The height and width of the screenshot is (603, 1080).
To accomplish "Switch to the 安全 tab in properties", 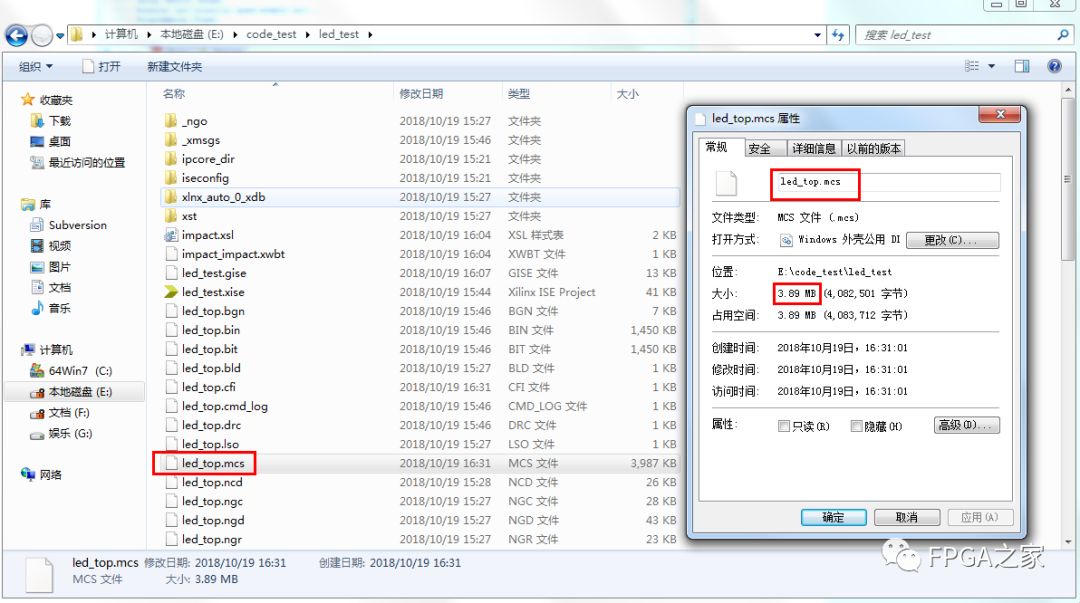I will pyautogui.click(x=758, y=147).
